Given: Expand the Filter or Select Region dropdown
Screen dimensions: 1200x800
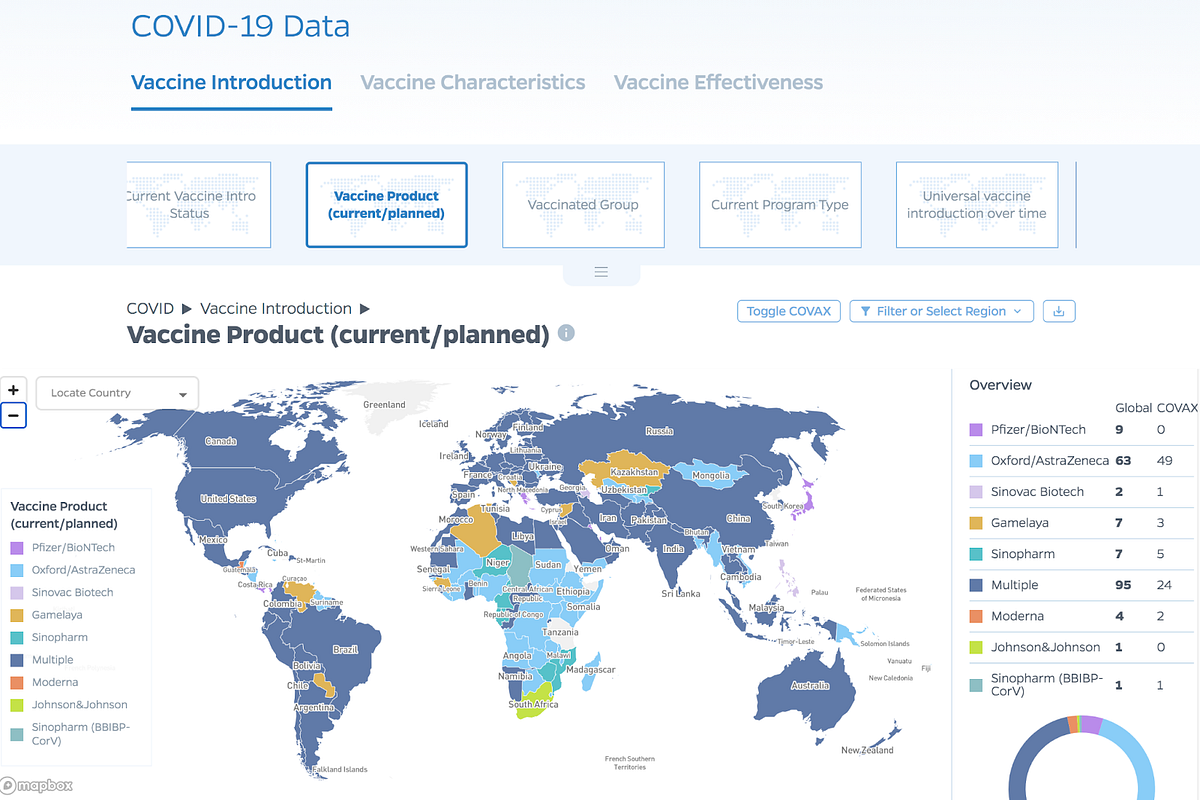Looking at the screenshot, I should point(941,311).
